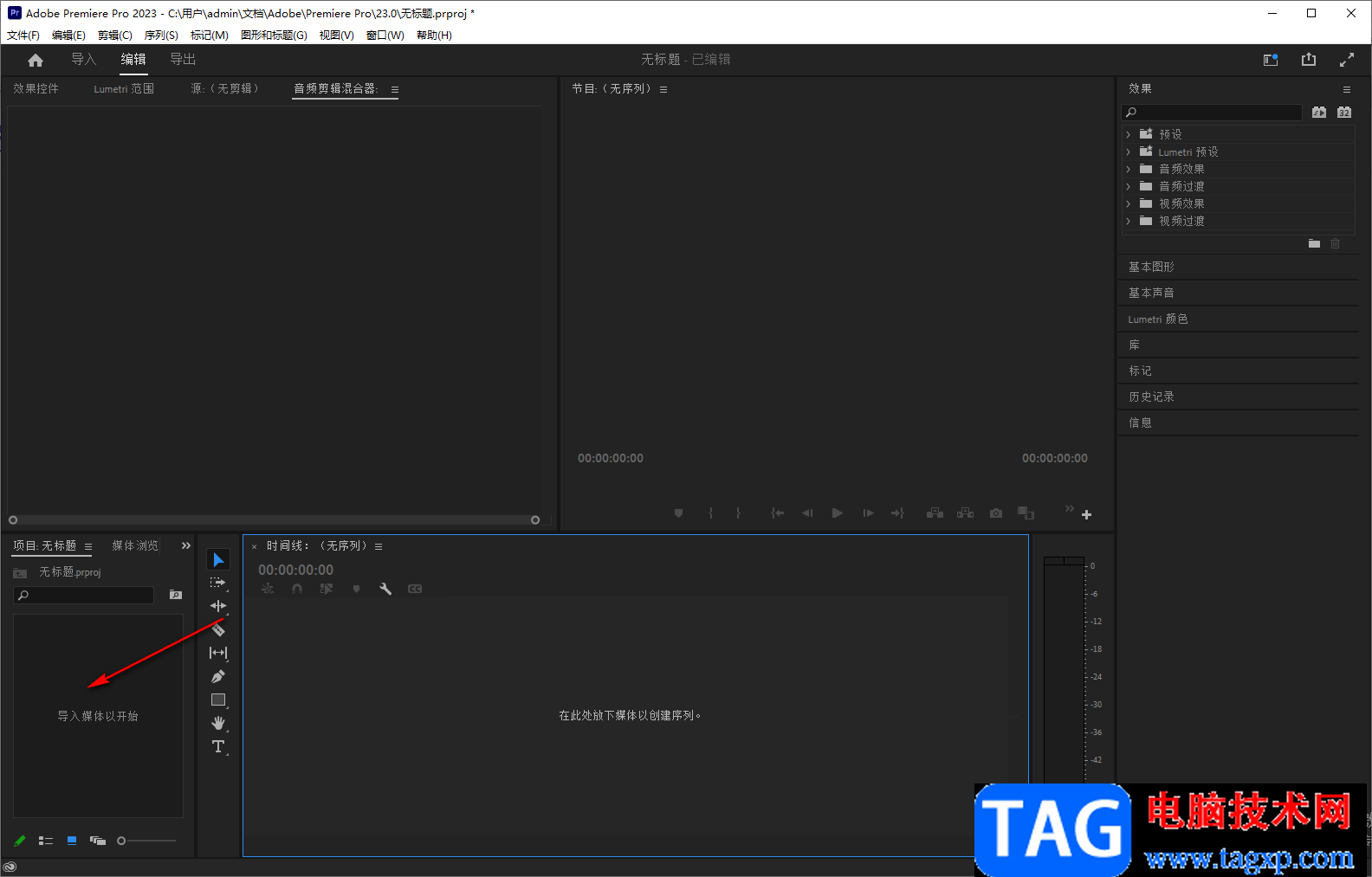This screenshot has width=1372, height=877.
Task: Toggle insert sequences as nests icon
Action: [x=268, y=589]
